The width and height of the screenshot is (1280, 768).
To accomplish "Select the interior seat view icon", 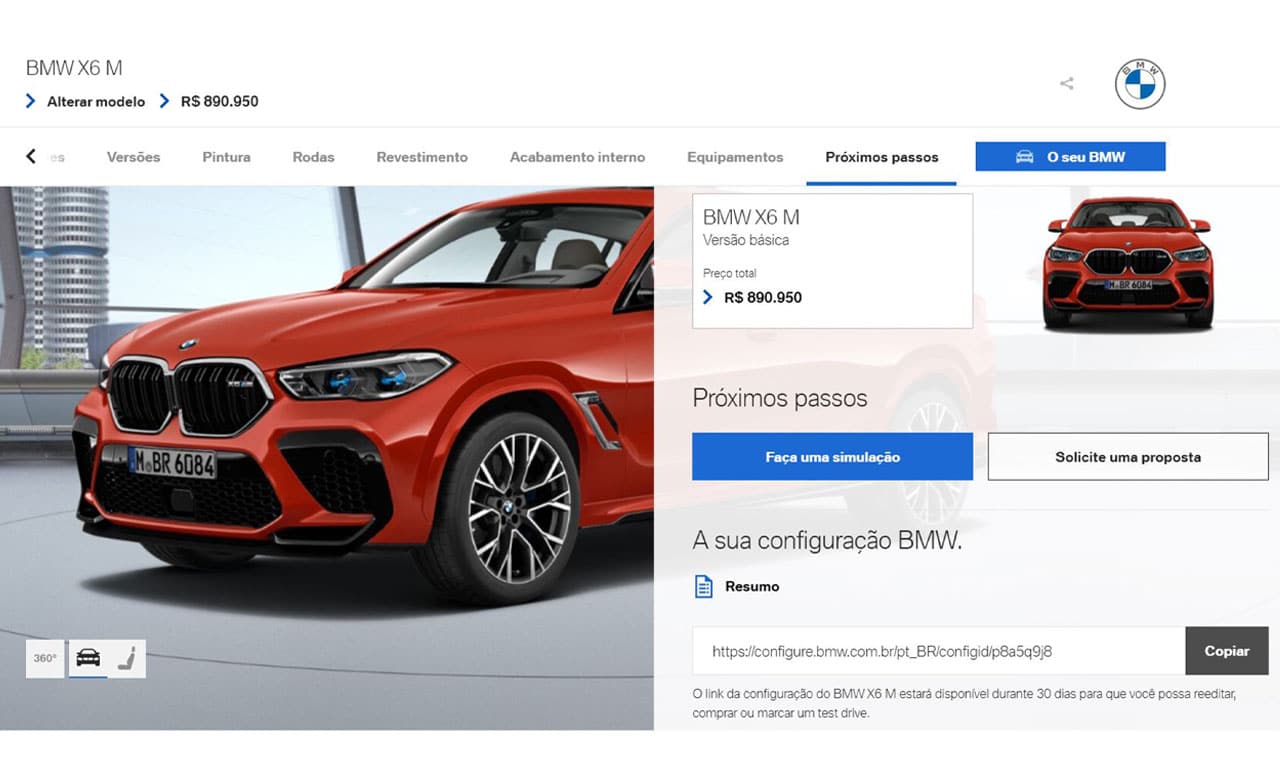I will click(127, 659).
